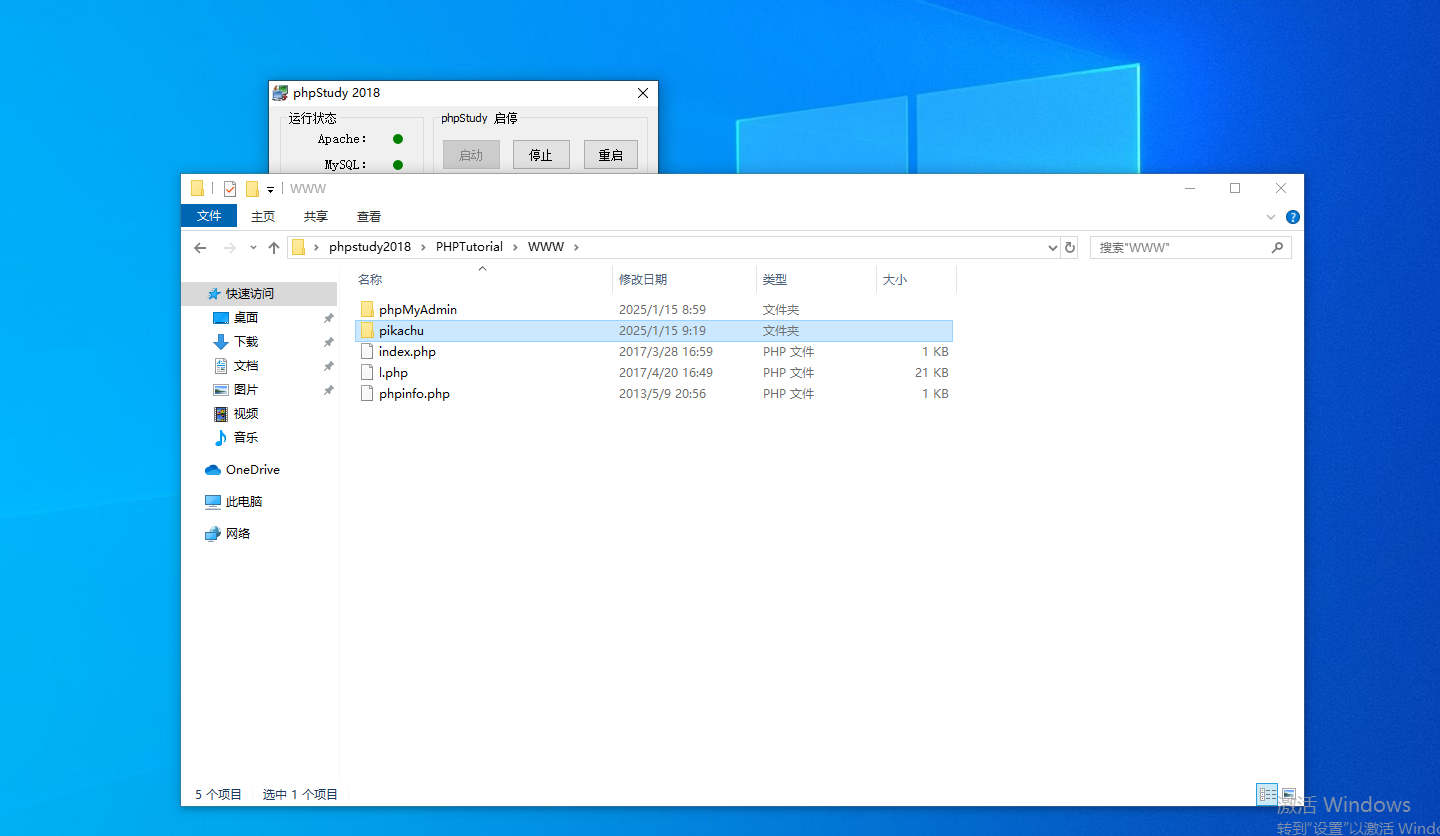Open 桌面 in quick access
The image size is (1440, 836).
click(246, 317)
